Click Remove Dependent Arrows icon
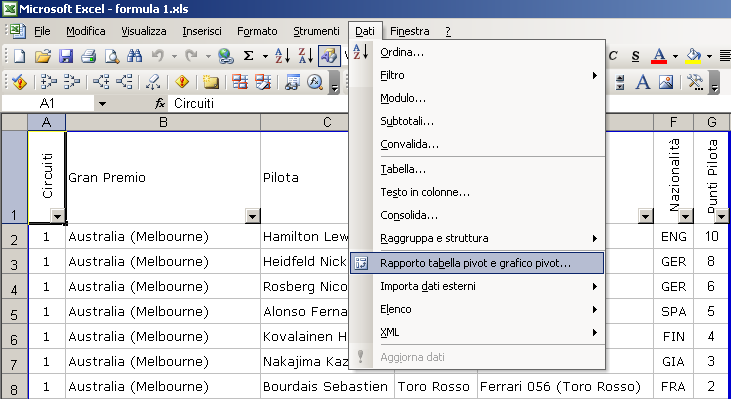The width and height of the screenshot is (731, 399). click(124, 83)
